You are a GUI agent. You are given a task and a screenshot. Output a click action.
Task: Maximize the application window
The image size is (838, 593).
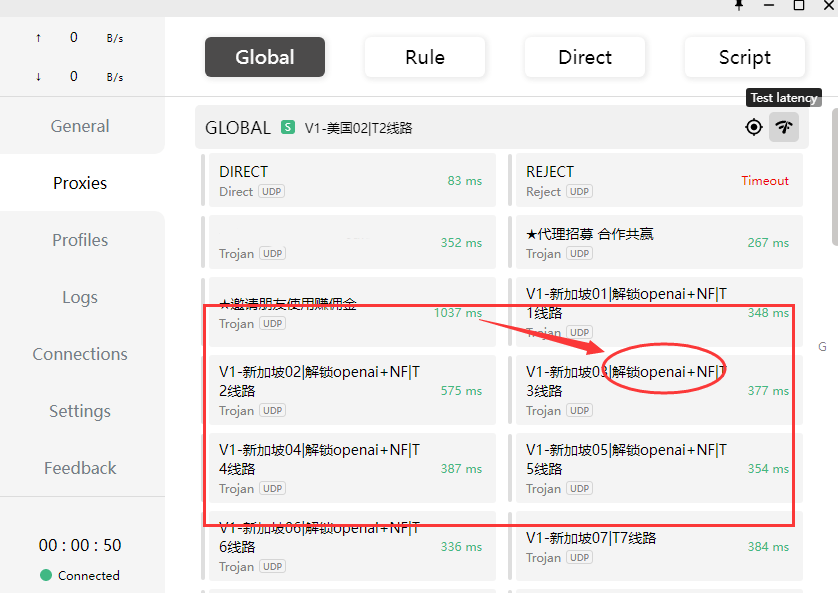[x=799, y=5]
